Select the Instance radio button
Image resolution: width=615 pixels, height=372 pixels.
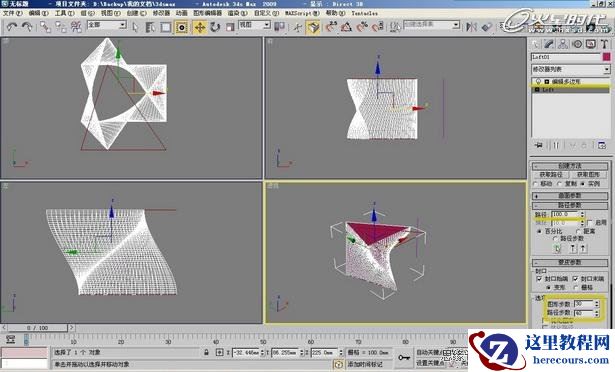point(582,184)
